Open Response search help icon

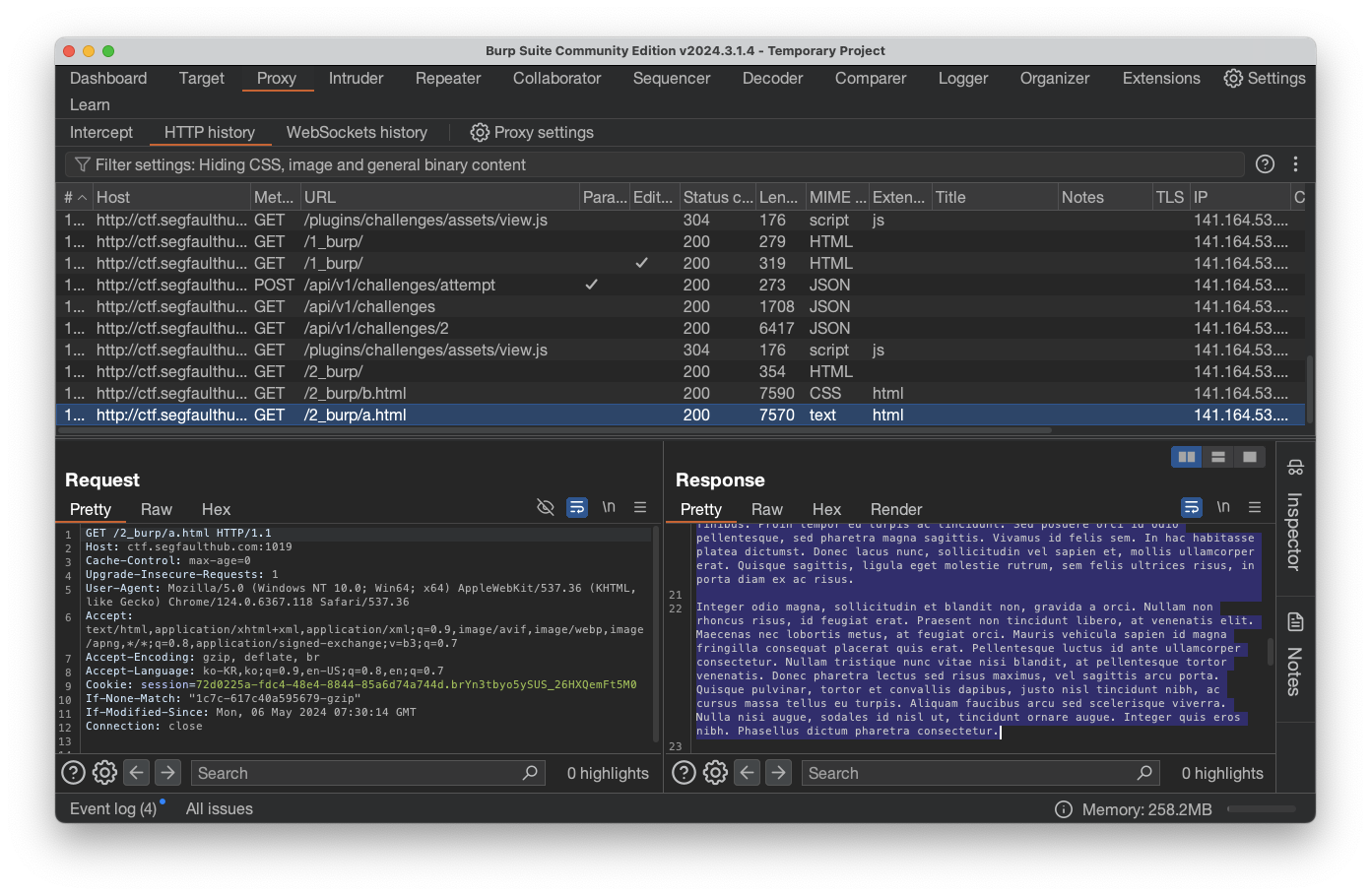pos(684,773)
